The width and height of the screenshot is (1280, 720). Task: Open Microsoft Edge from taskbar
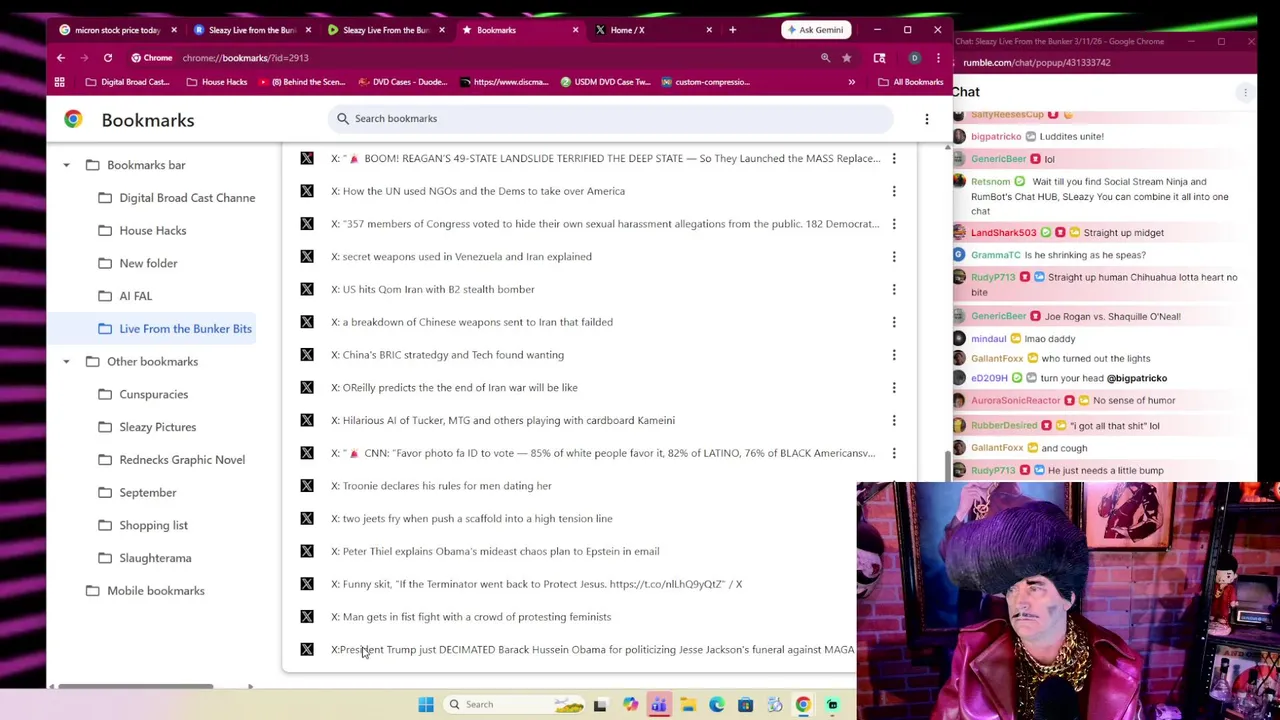717,705
